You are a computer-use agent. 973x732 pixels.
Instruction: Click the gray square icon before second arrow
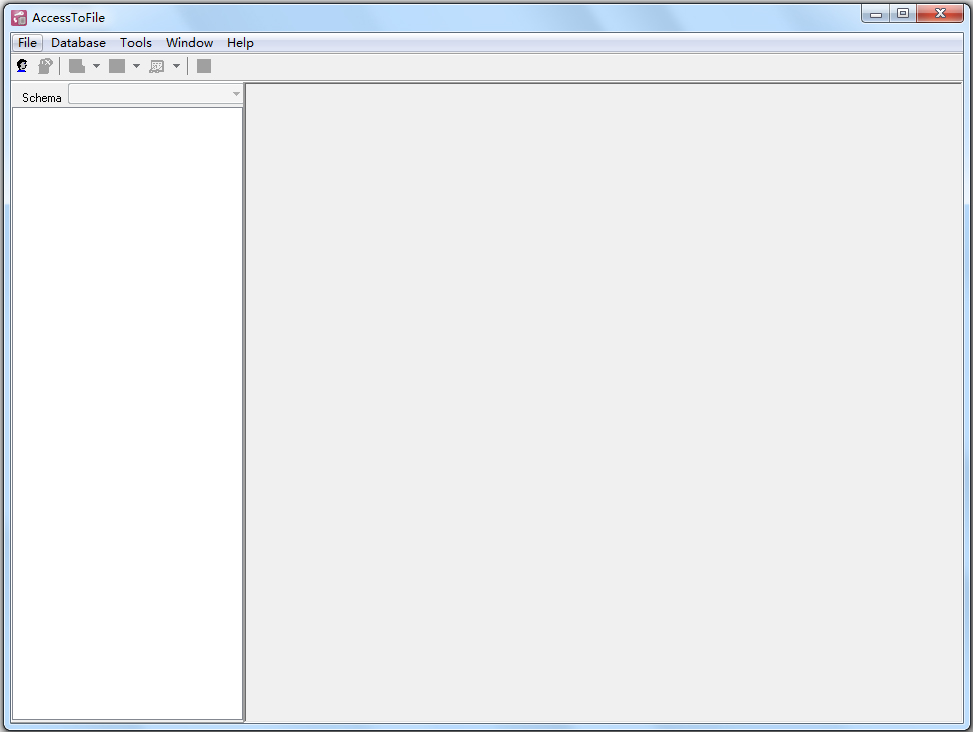(x=117, y=66)
